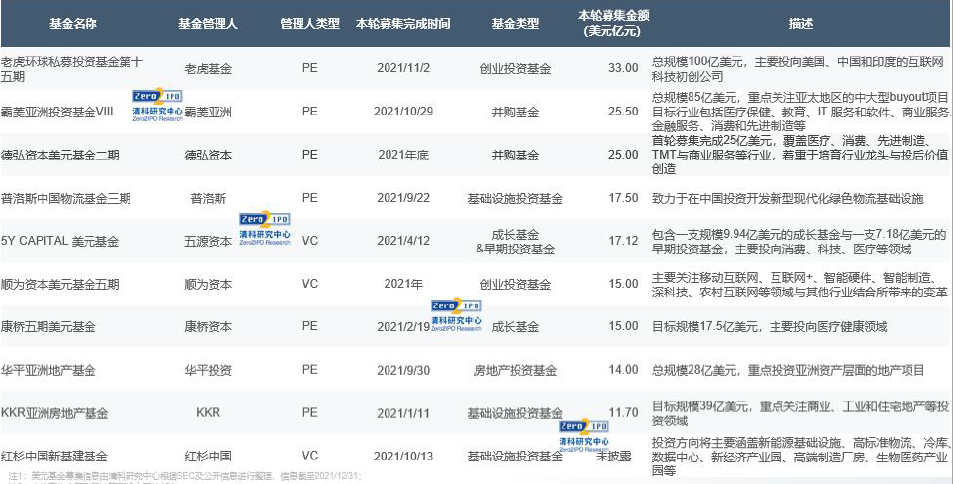Select fund name 华平亚洲地产基金

(x=48, y=371)
